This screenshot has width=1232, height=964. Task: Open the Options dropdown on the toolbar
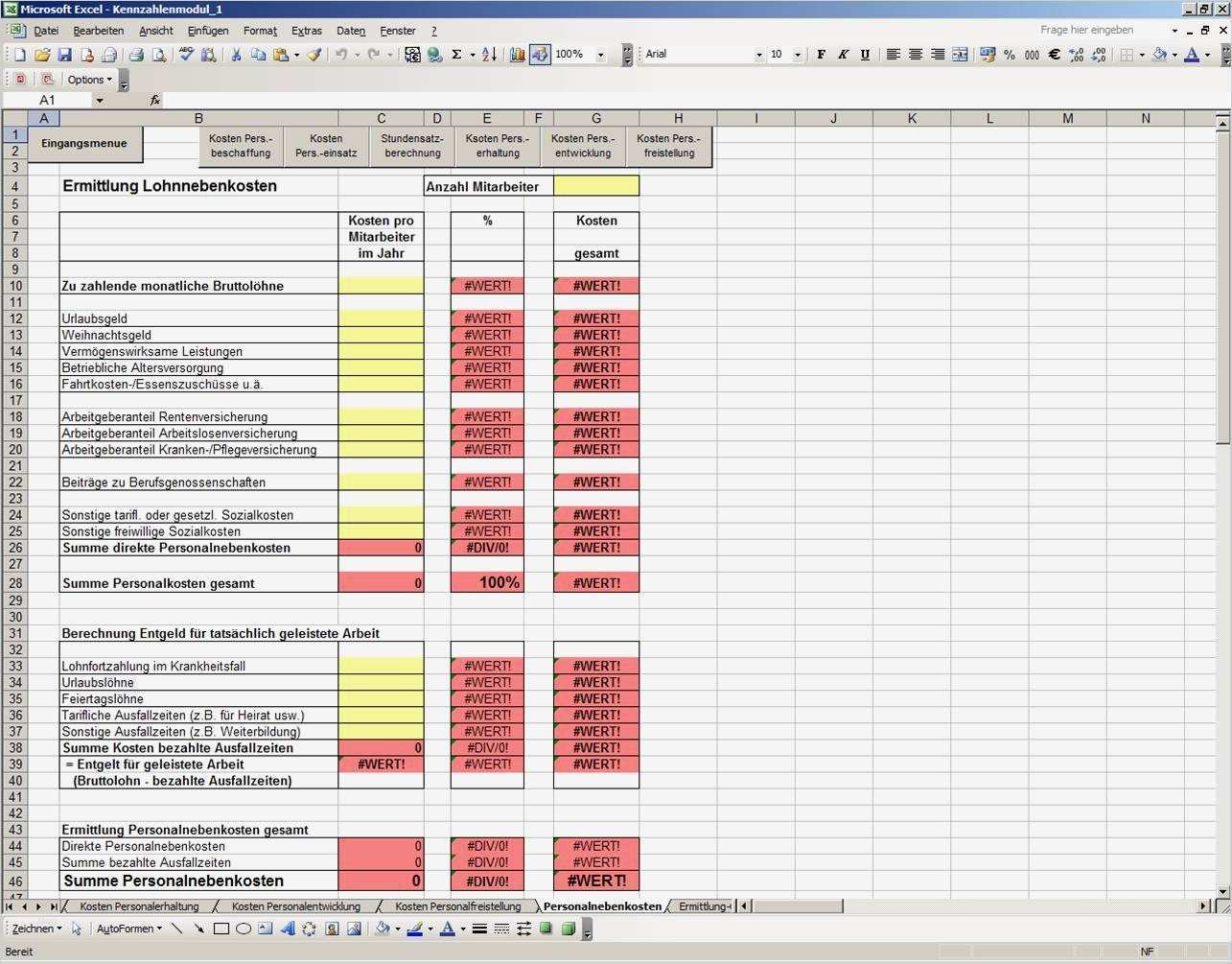89,80
